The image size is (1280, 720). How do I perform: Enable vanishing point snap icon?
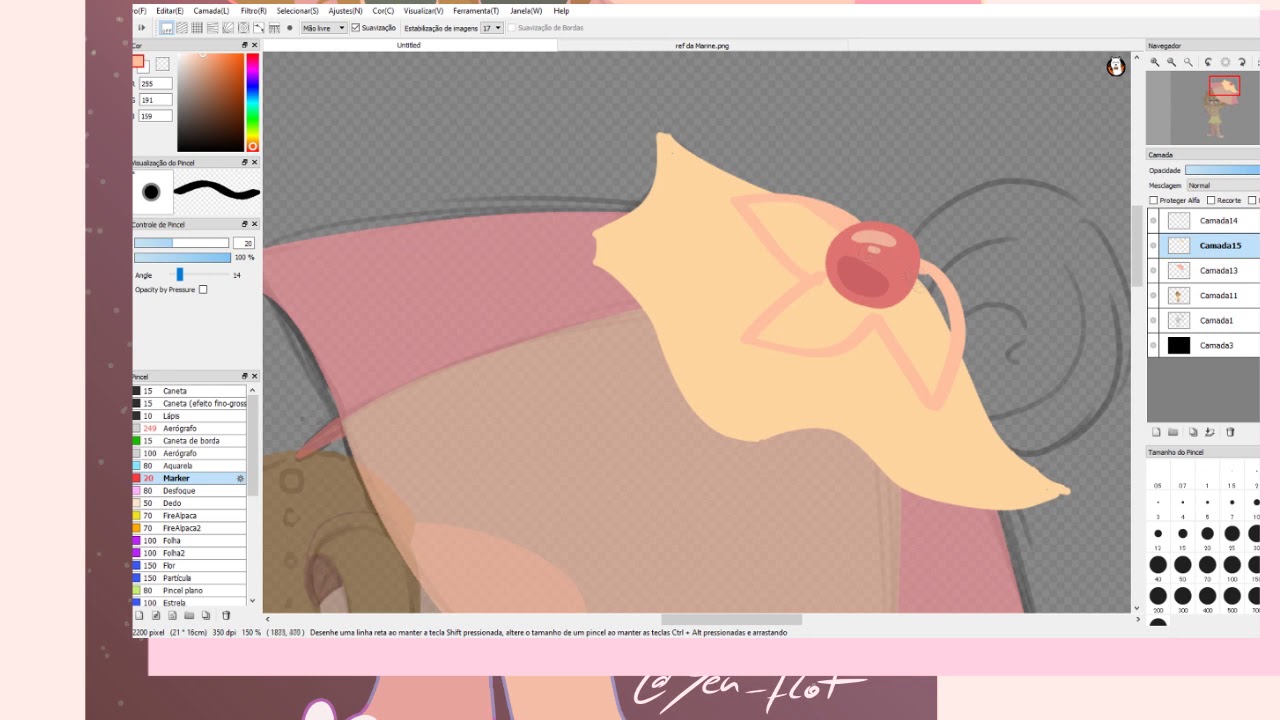(212, 28)
